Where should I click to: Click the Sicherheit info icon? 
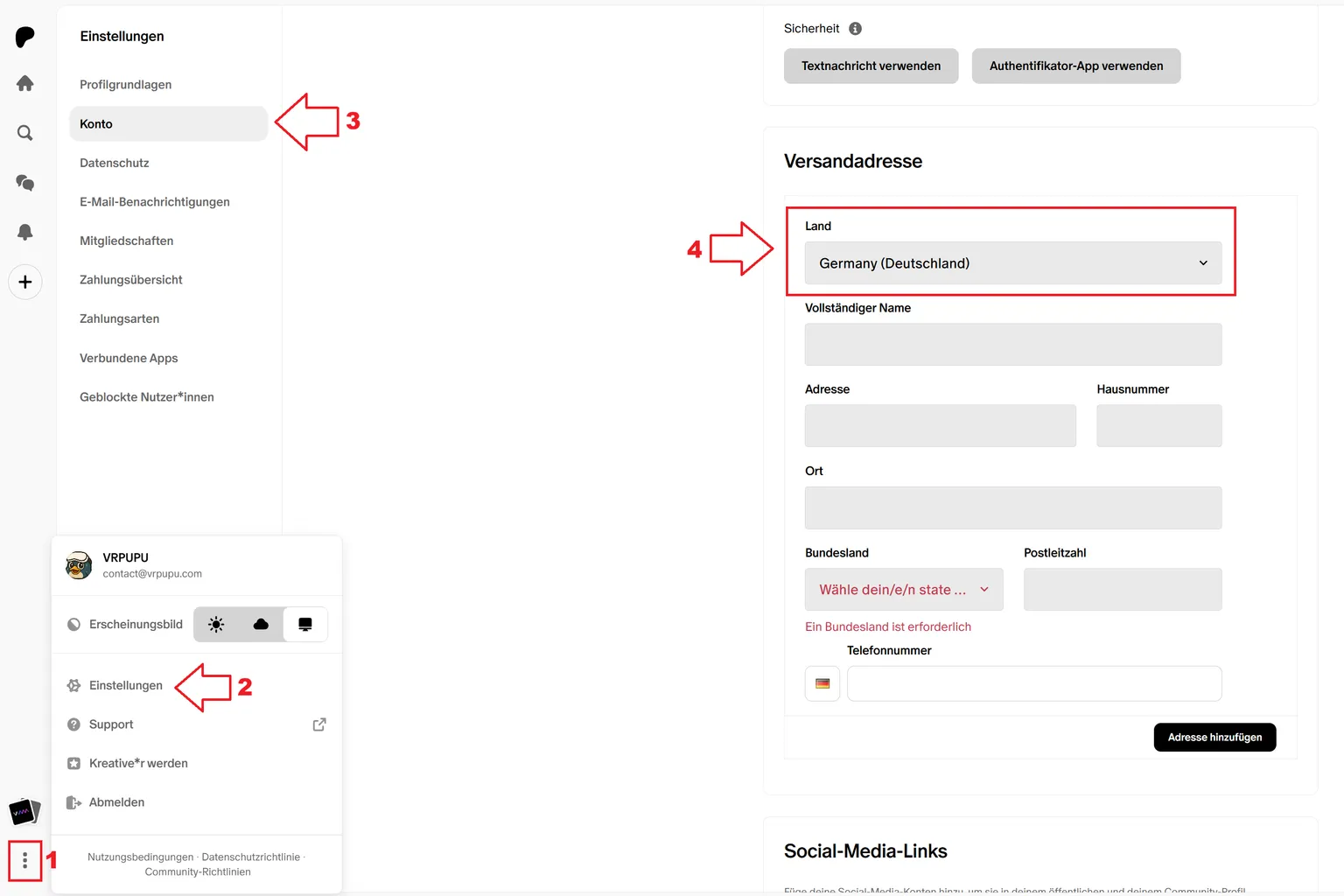855,29
